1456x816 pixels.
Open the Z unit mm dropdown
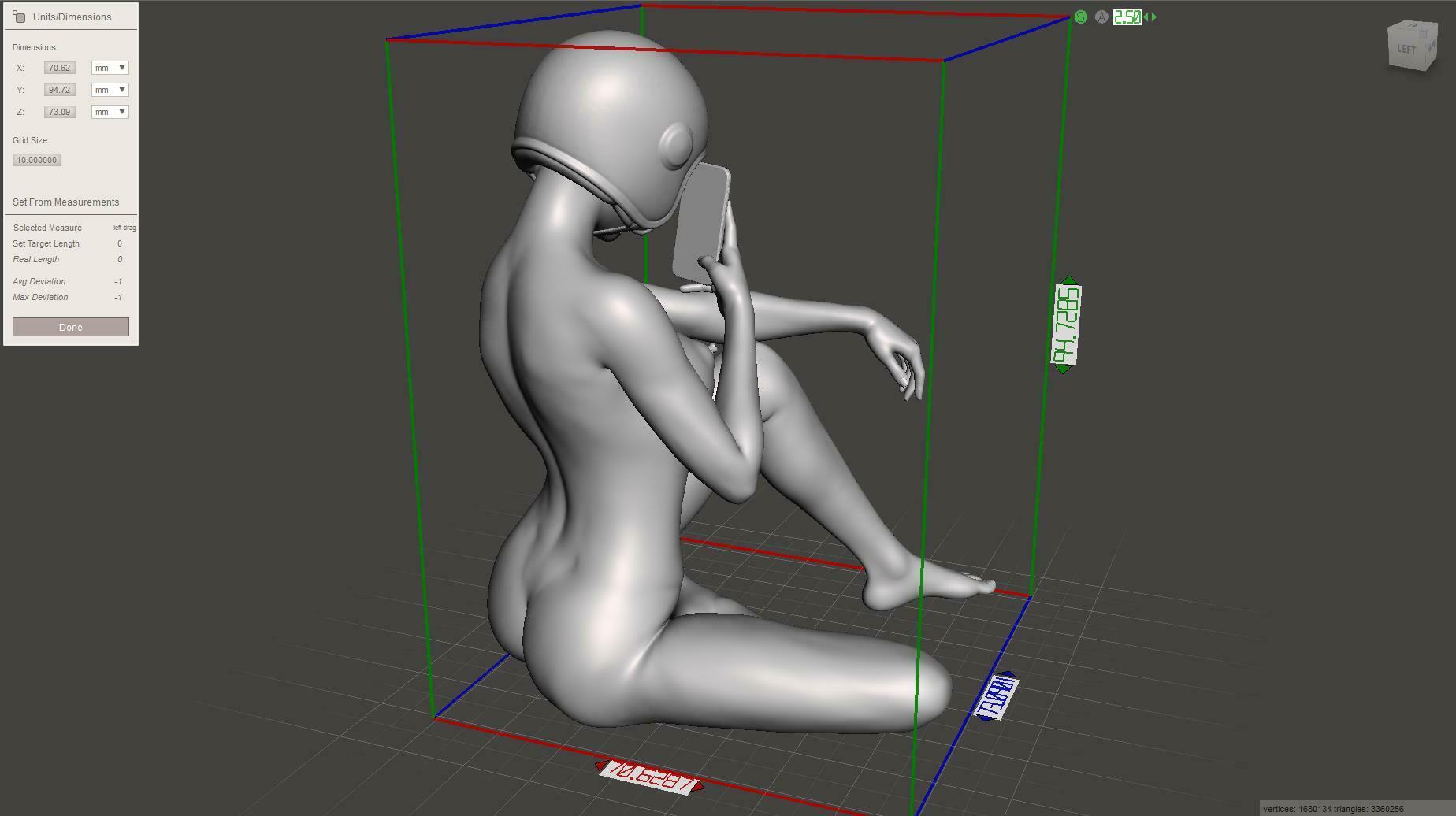[110, 112]
